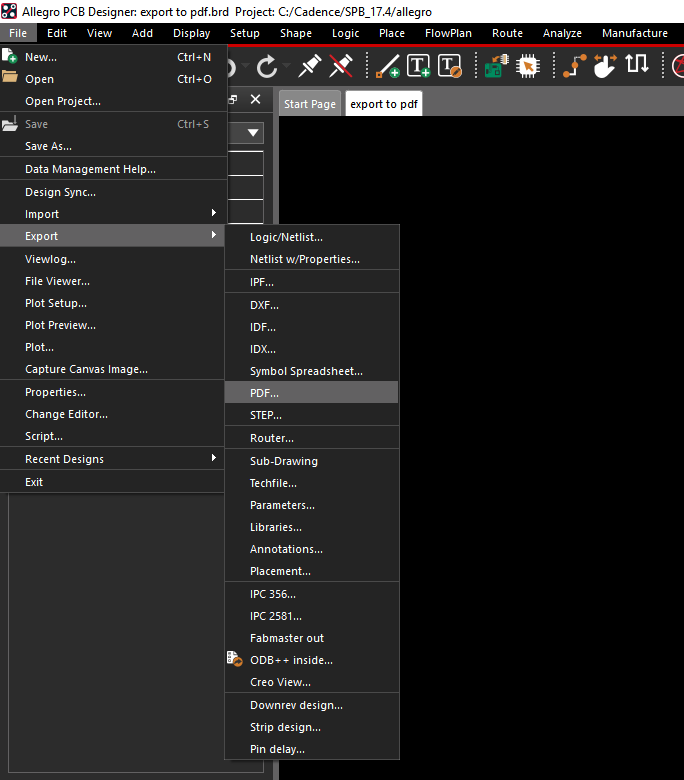Select the Add Connect route icon
Image resolution: width=684 pixels, height=780 pixels.
(575, 66)
